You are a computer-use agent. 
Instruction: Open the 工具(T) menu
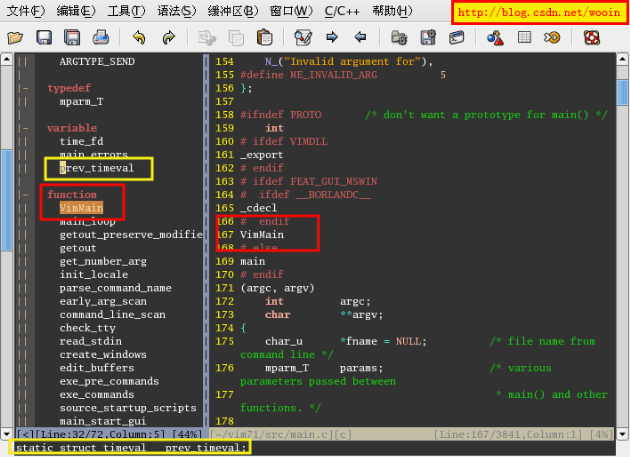(126, 11)
